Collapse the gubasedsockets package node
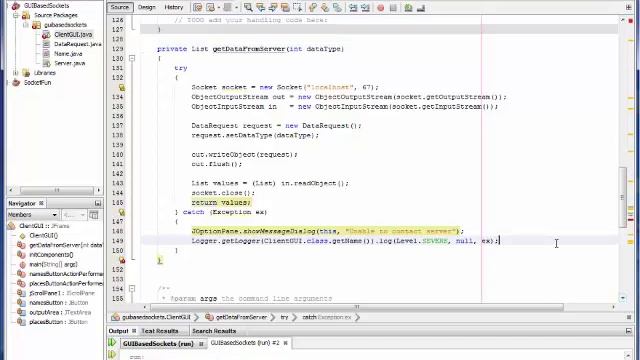Image resolution: width=640 pixels, height=360 pixels. click(26, 25)
